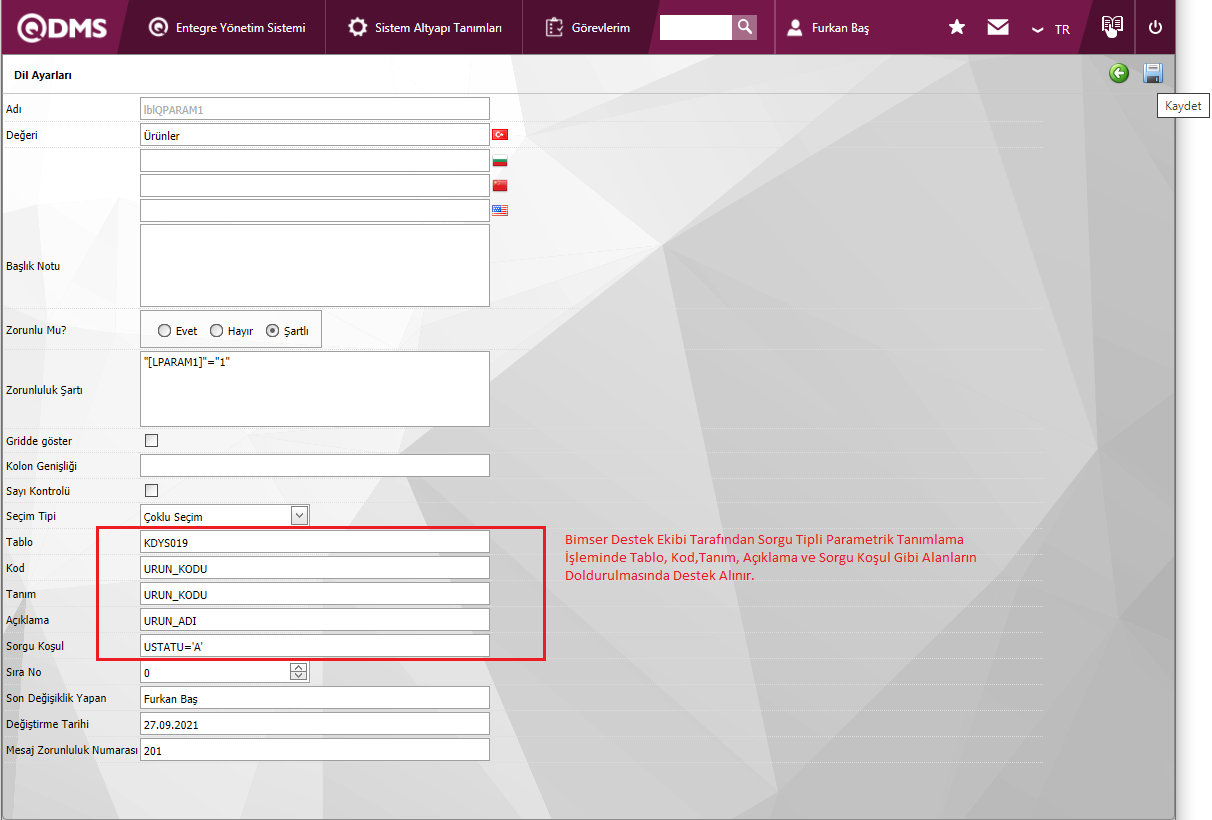This screenshot has height=820, width=1212.
Task: Click the user profile icon
Action: (795, 28)
